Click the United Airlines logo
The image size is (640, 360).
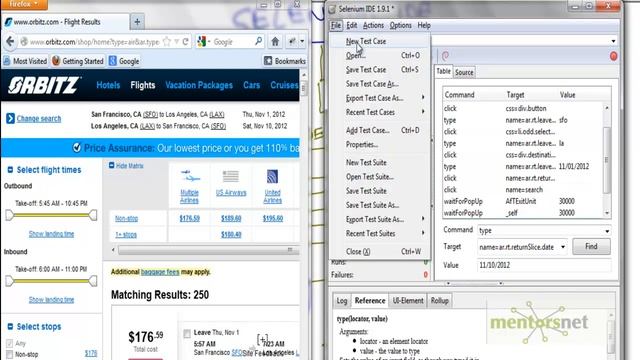click(x=272, y=177)
